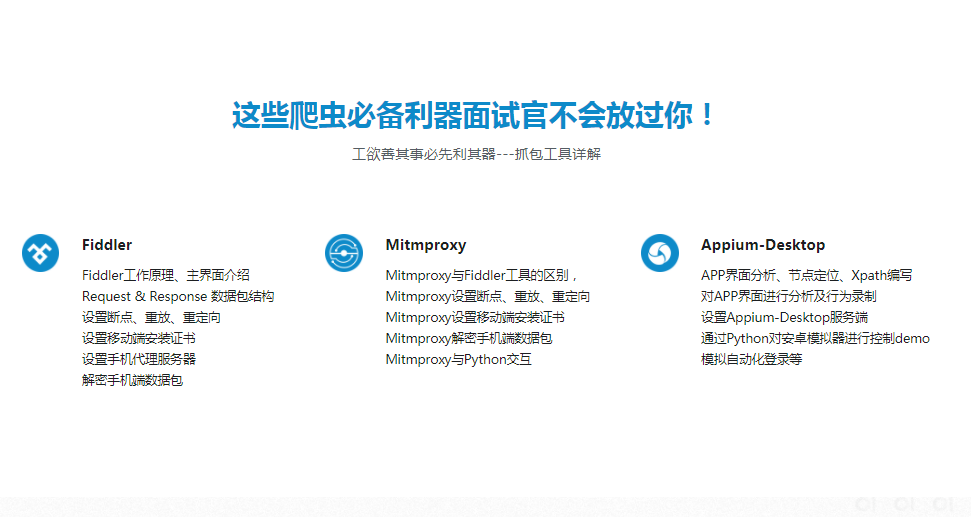Image resolution: width=971 pixels, height=517 pixels.
Task: Click Mitmproxy设置断点、重放、重定向 line
Action: [x=487, y=297]
